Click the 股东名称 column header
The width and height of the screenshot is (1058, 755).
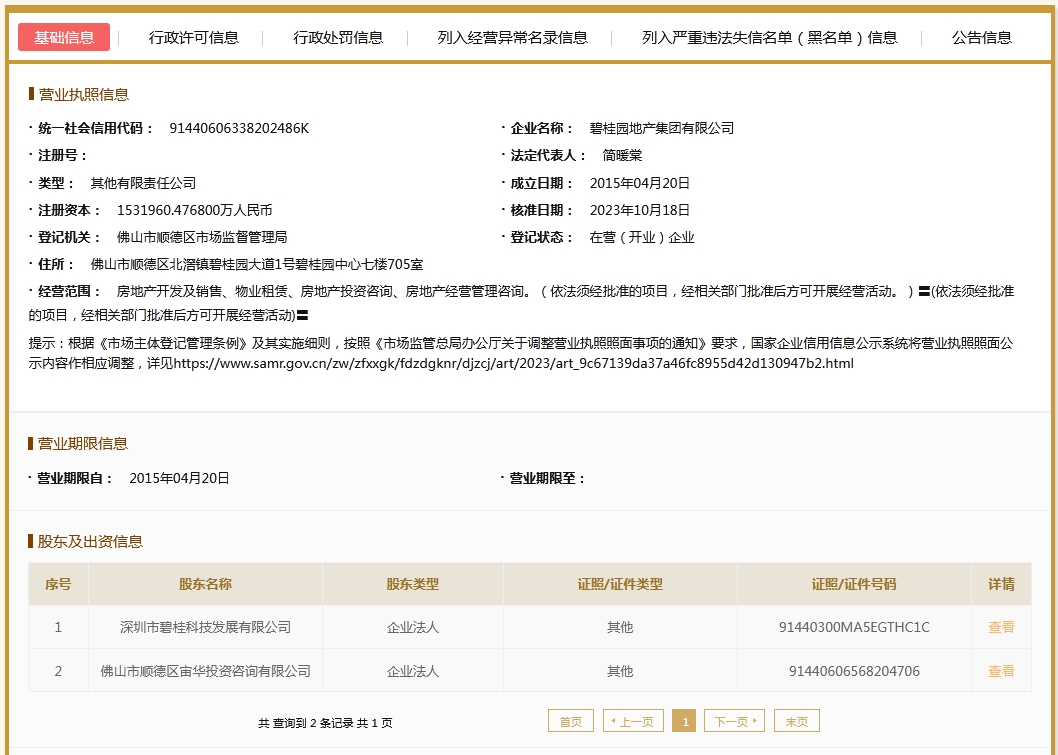point(205,584)
